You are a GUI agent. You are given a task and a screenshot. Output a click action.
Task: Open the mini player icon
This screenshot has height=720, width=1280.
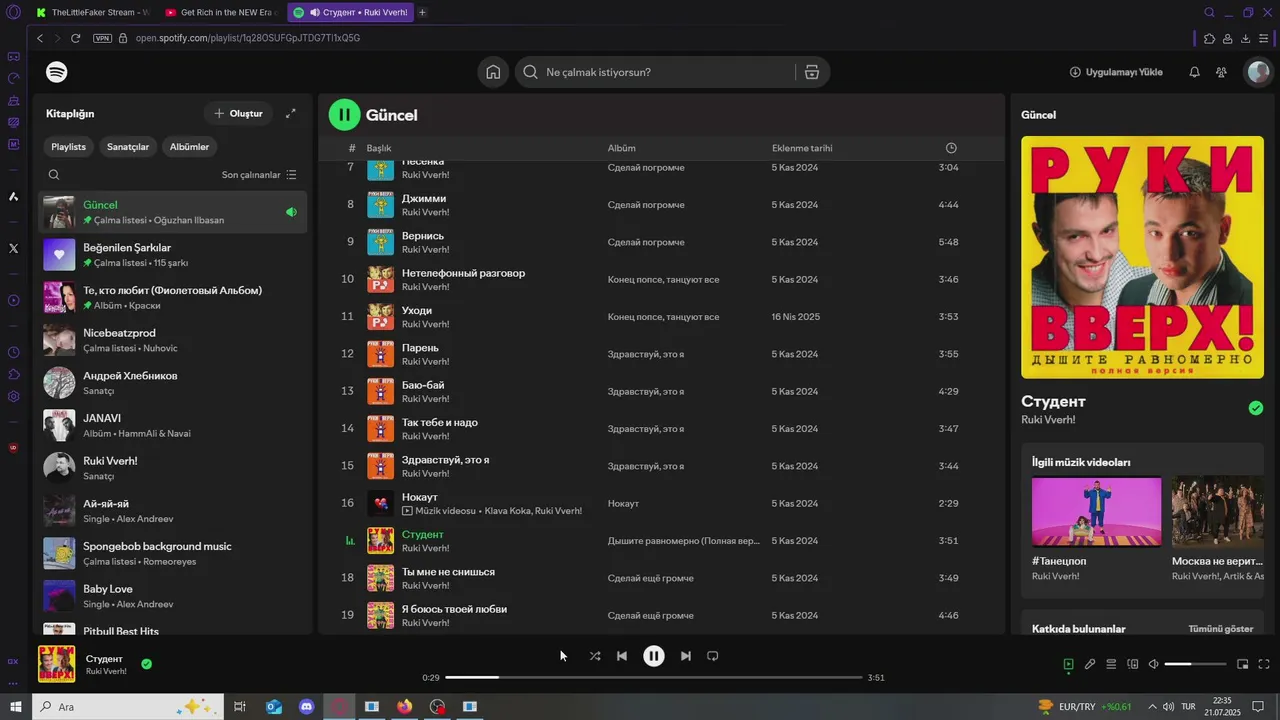pyautogui.click(x=1243, y=664)
